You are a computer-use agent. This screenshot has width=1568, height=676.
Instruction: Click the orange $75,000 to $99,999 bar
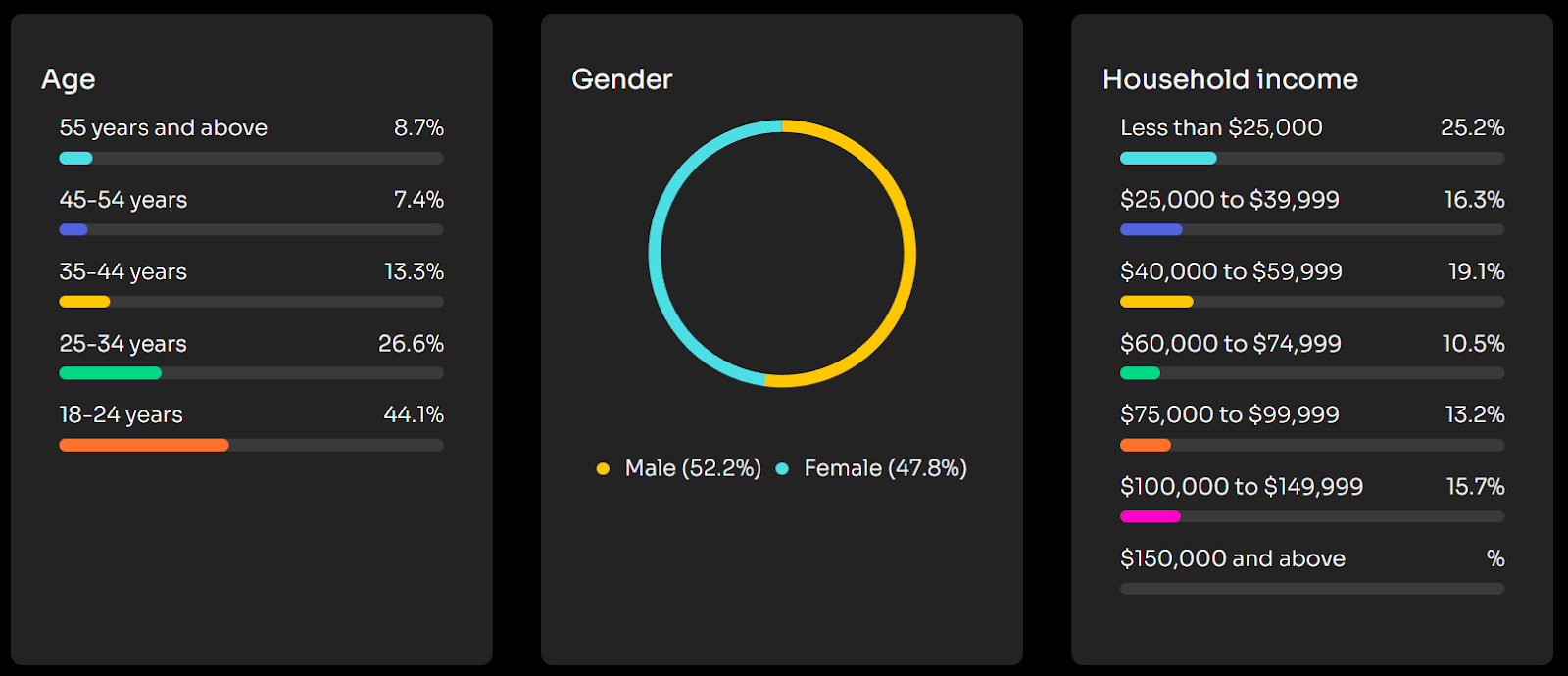[x=1146, y=445]
